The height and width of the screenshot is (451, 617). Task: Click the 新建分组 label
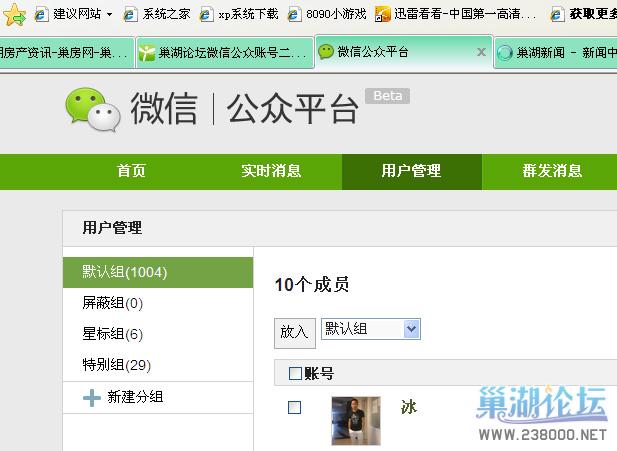135,397
